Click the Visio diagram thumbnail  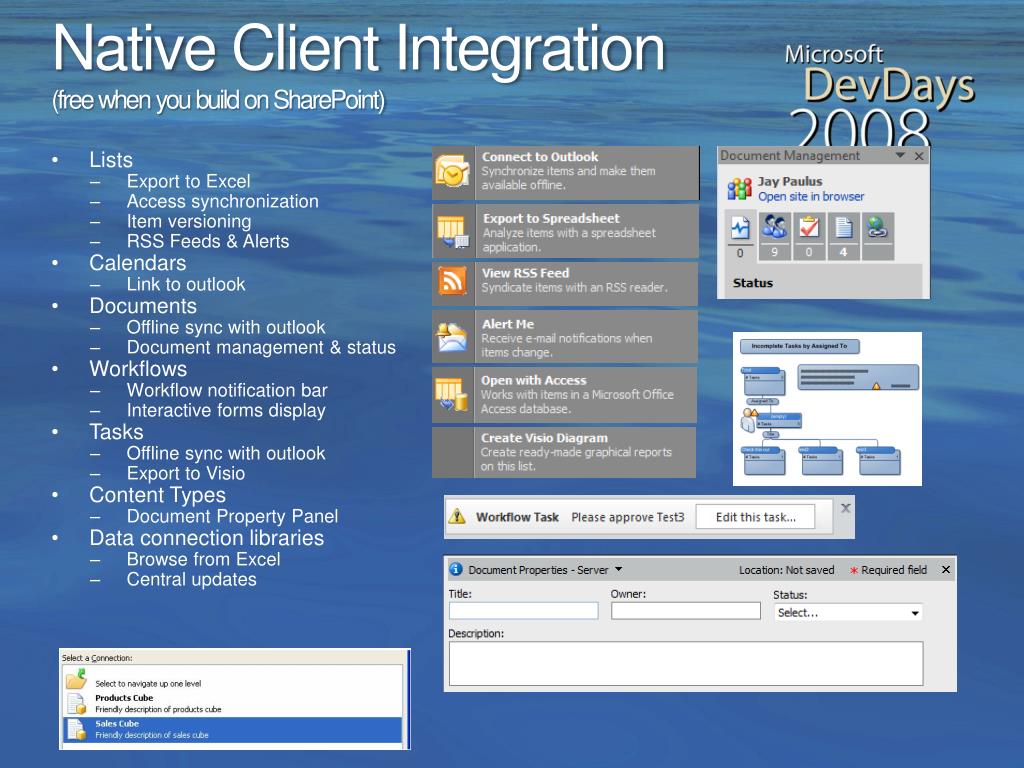[x=827, y=409]
